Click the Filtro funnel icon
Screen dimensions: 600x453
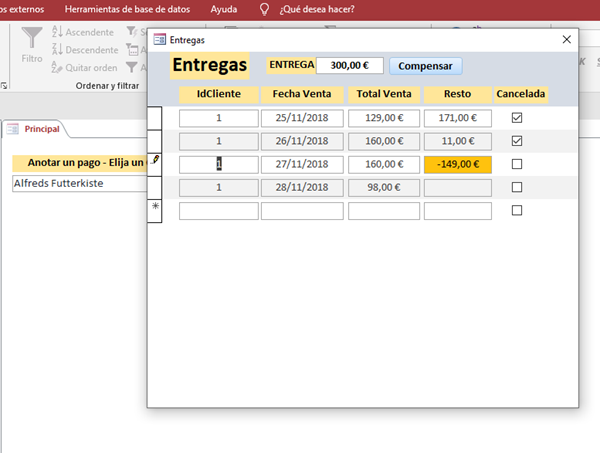31,40
